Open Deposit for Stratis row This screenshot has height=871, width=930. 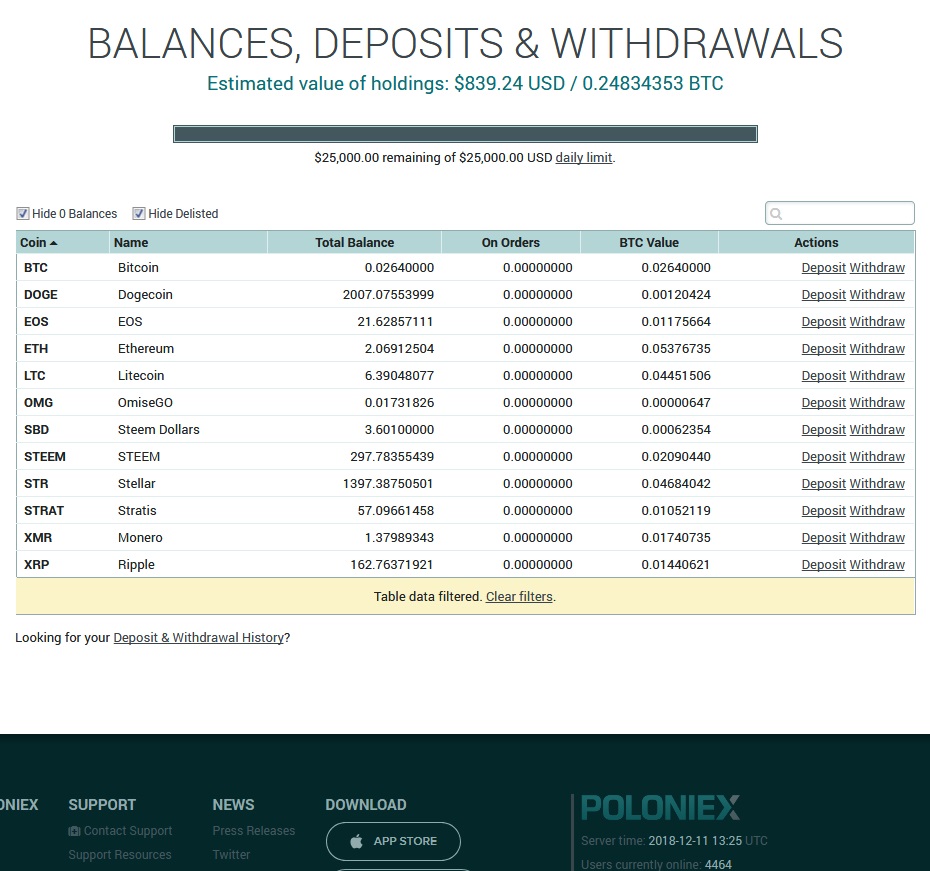point(823,511)
